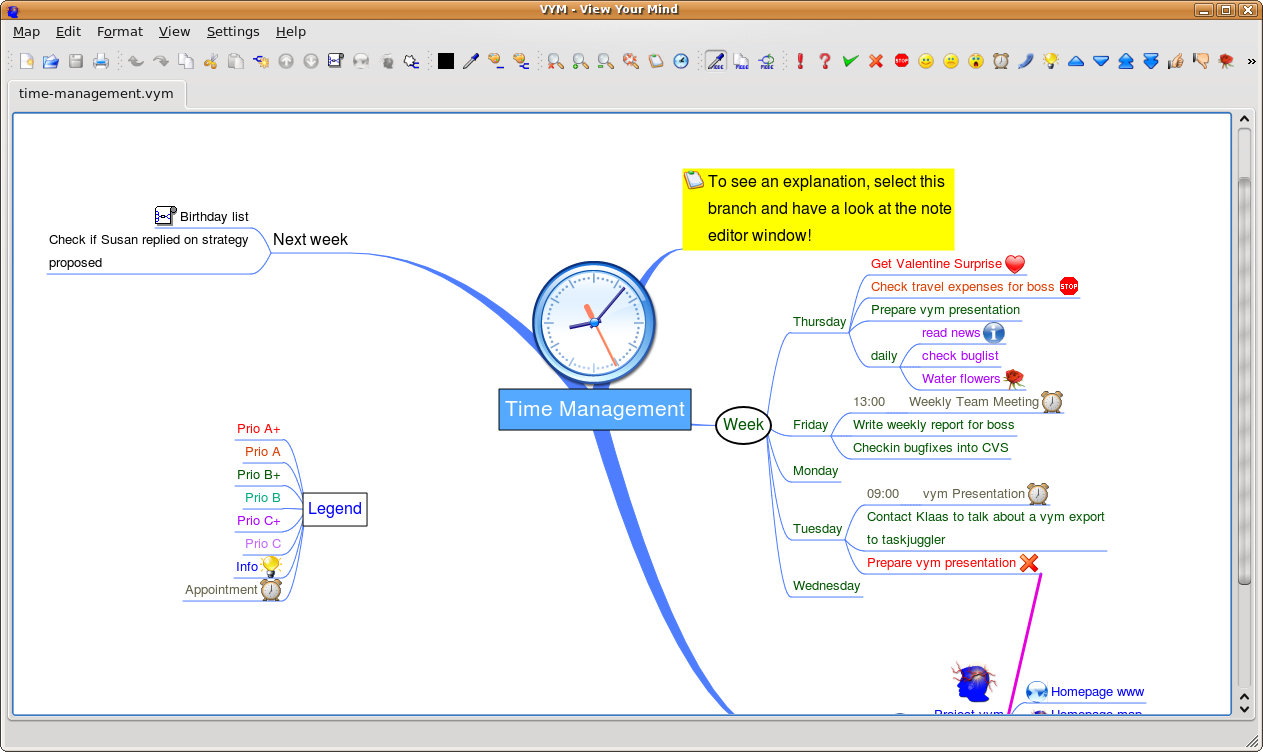This screenshot has height=752, width=1263.
Task: Open the Edit menu
Action: coord(68,31)
